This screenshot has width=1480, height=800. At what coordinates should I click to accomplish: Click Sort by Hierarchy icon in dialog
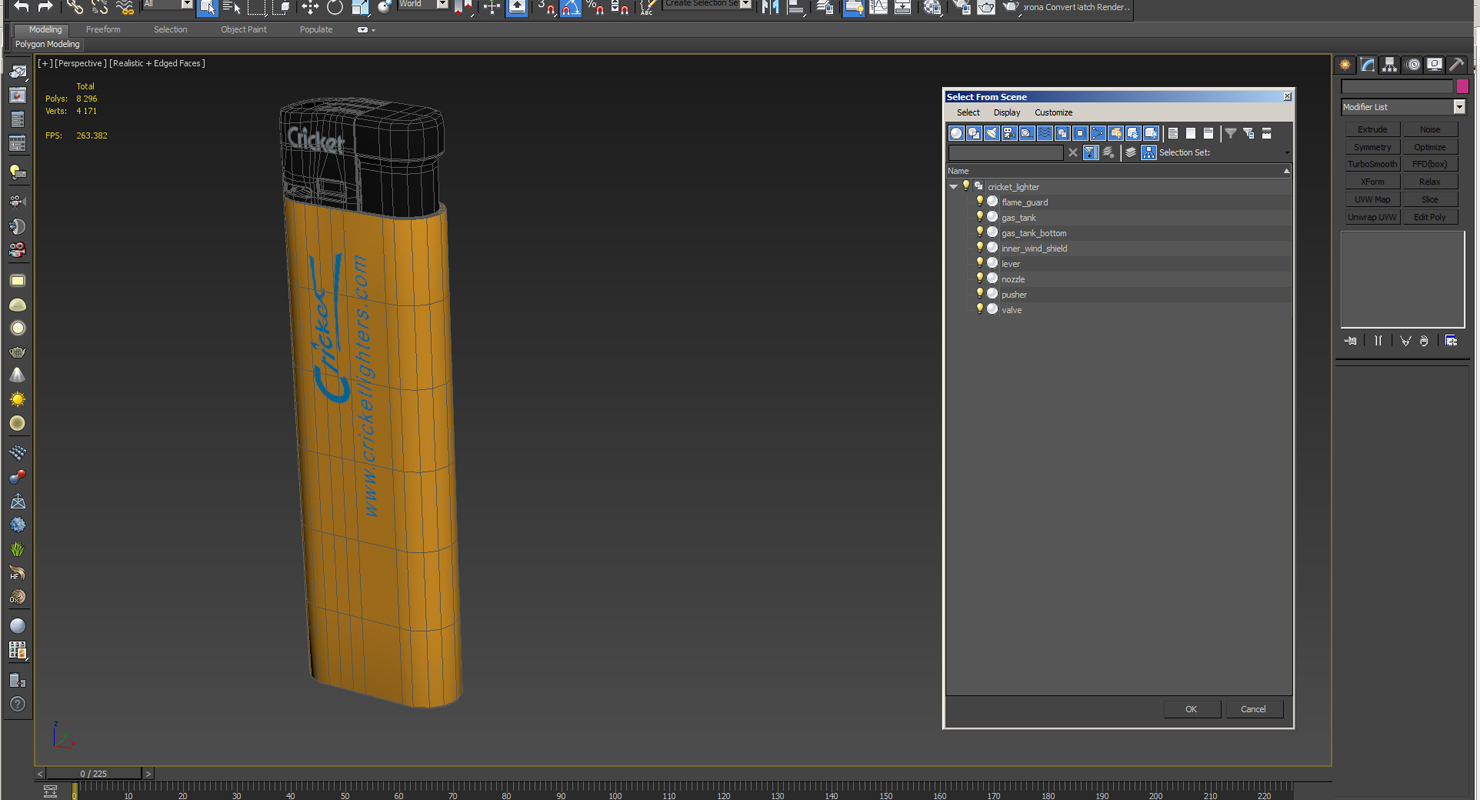1149,153
